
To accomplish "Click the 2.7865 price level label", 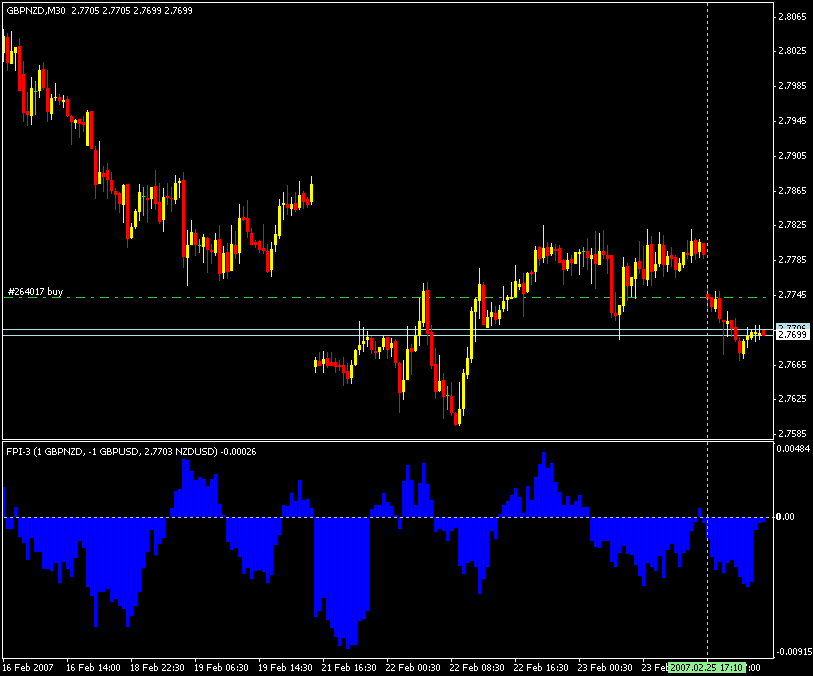I will click(x=792, y=190).
